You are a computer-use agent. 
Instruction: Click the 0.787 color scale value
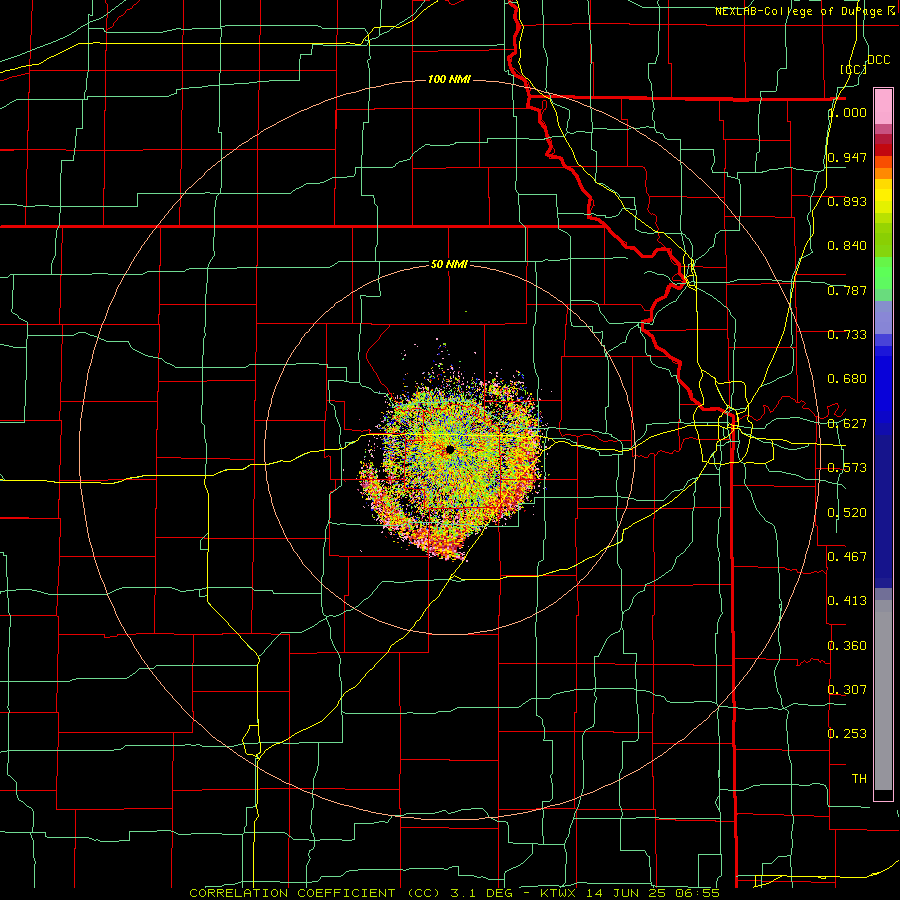coord(848,290)
